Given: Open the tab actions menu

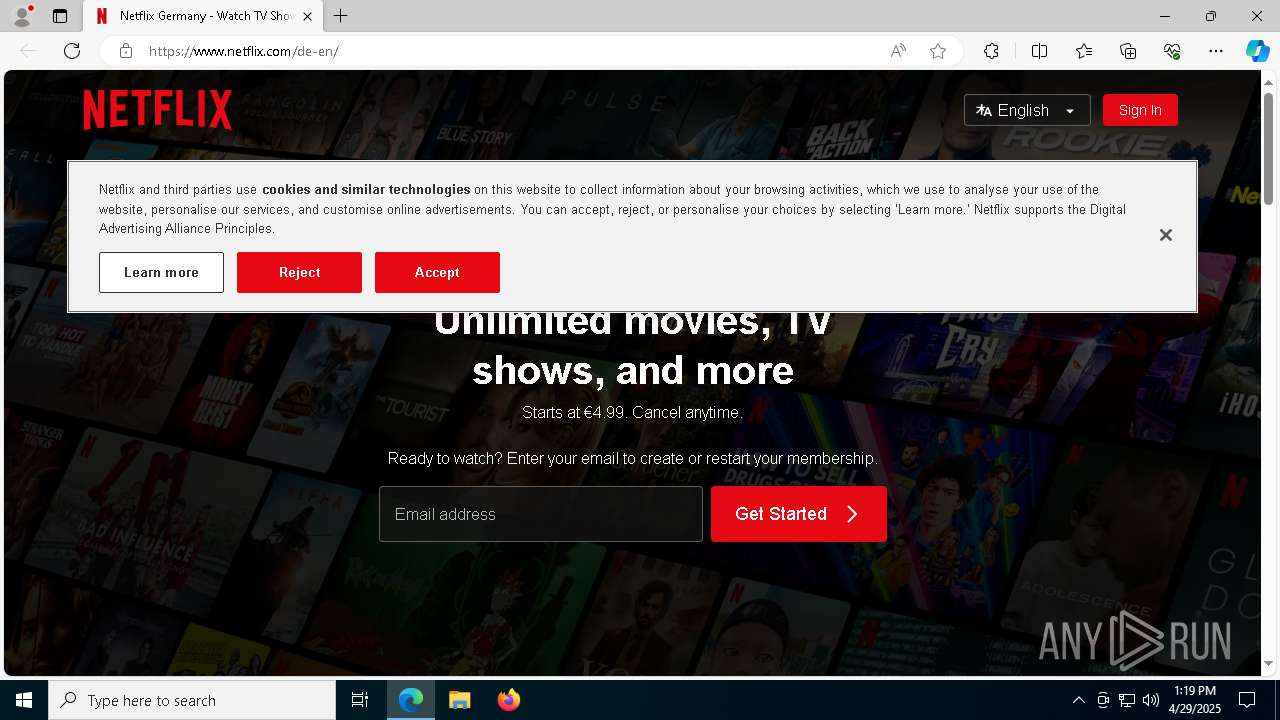Looking at the screenshot, I should (x=60, y=16).
